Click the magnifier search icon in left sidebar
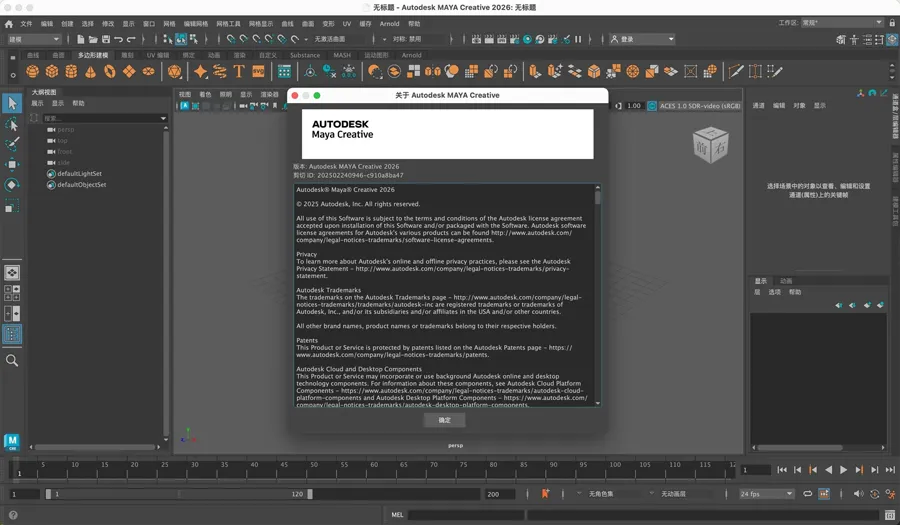Viewport: 900px width, 525px height. tap(12, 361)
